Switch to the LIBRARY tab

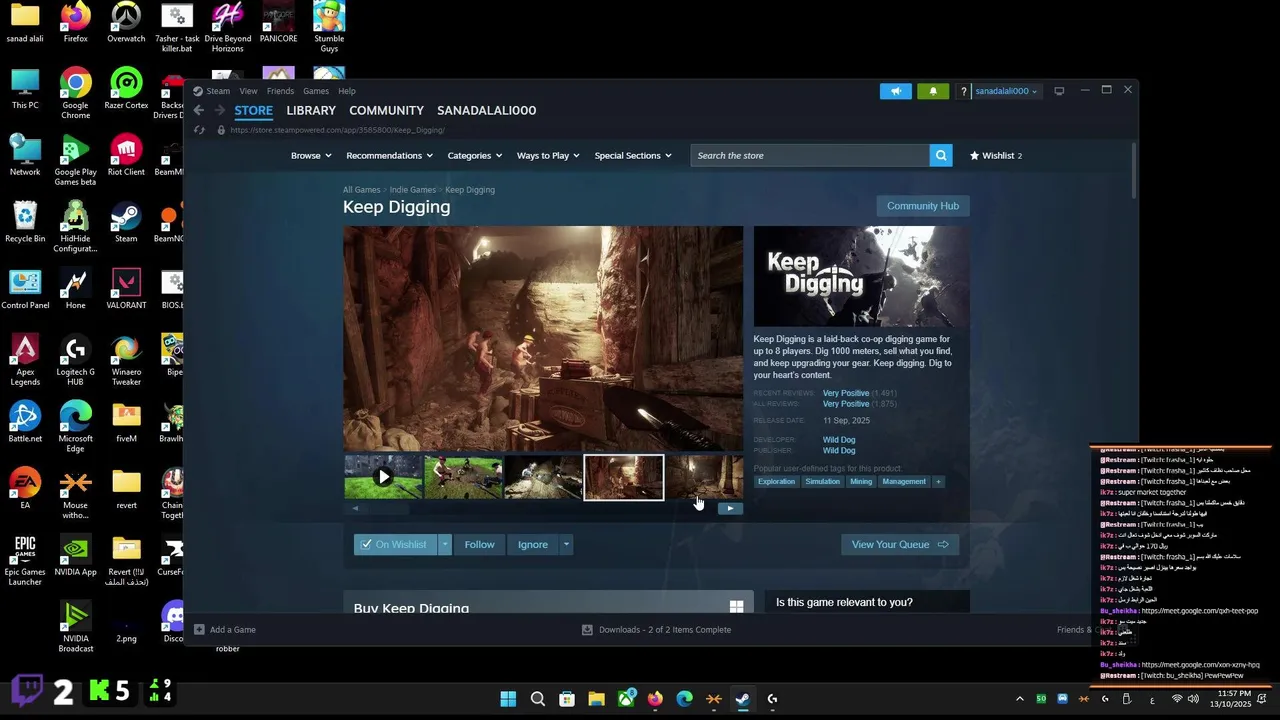(311, 110)
